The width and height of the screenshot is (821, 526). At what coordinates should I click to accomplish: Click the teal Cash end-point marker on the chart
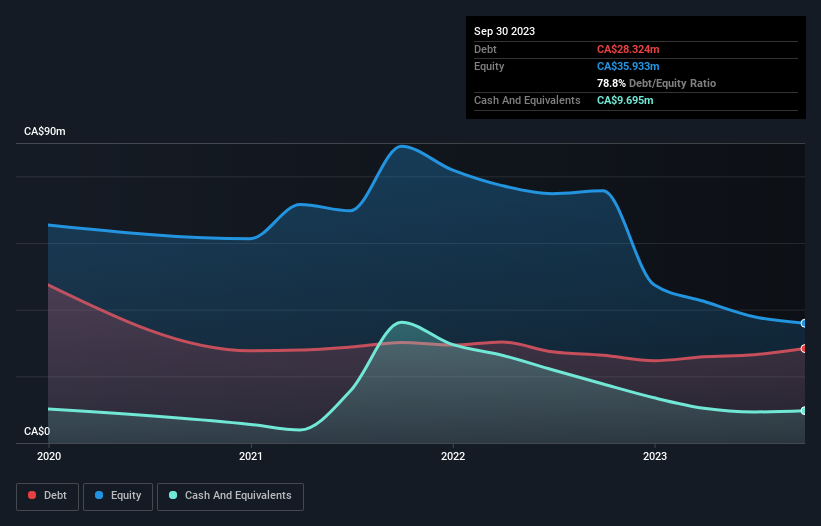(x=803, y=411)
